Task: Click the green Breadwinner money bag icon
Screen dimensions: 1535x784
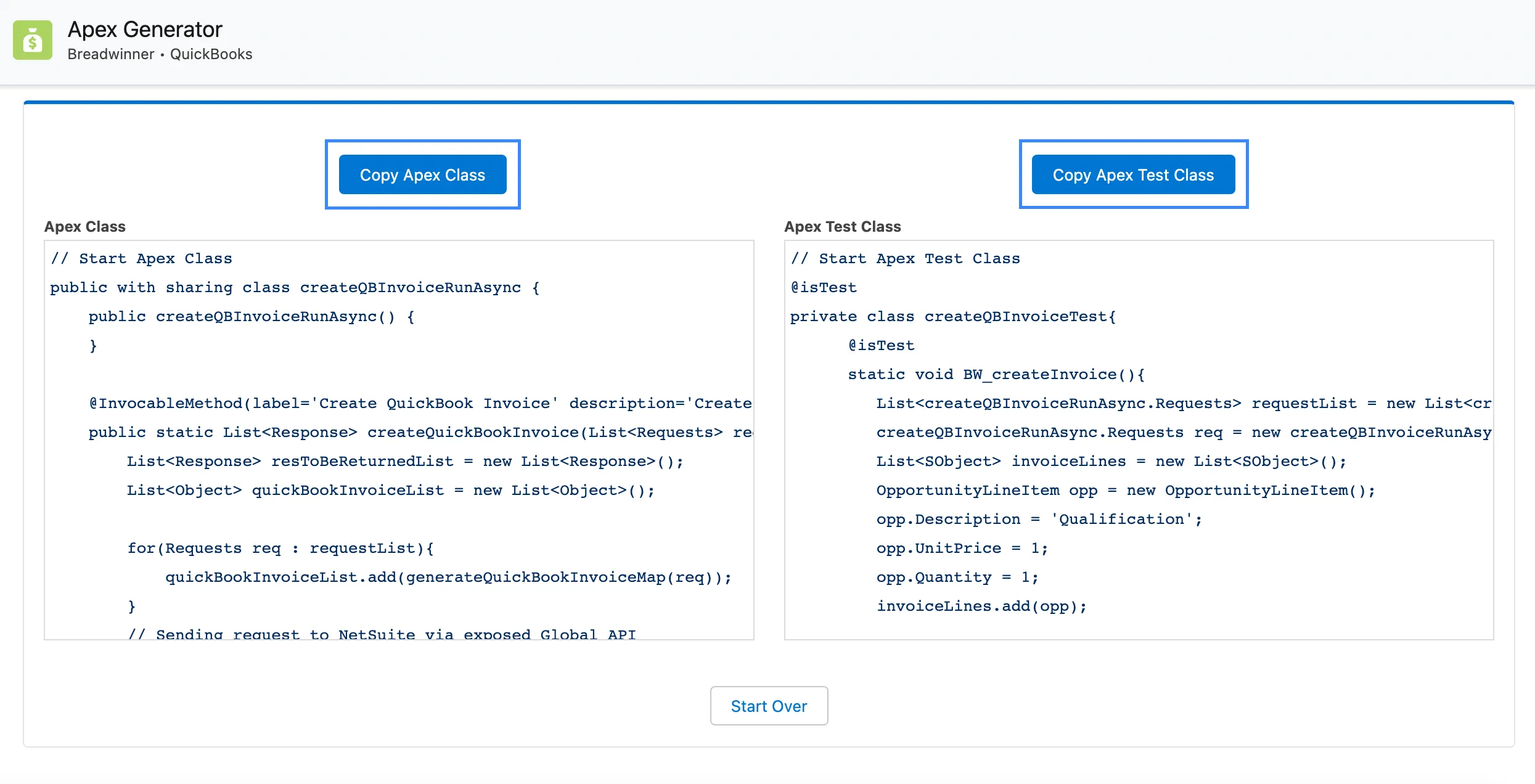Action: (x=33, y=40)
